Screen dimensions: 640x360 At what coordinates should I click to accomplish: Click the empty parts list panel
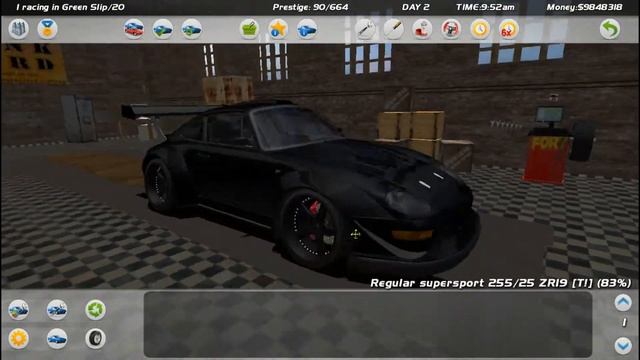(x=368, y=324)
